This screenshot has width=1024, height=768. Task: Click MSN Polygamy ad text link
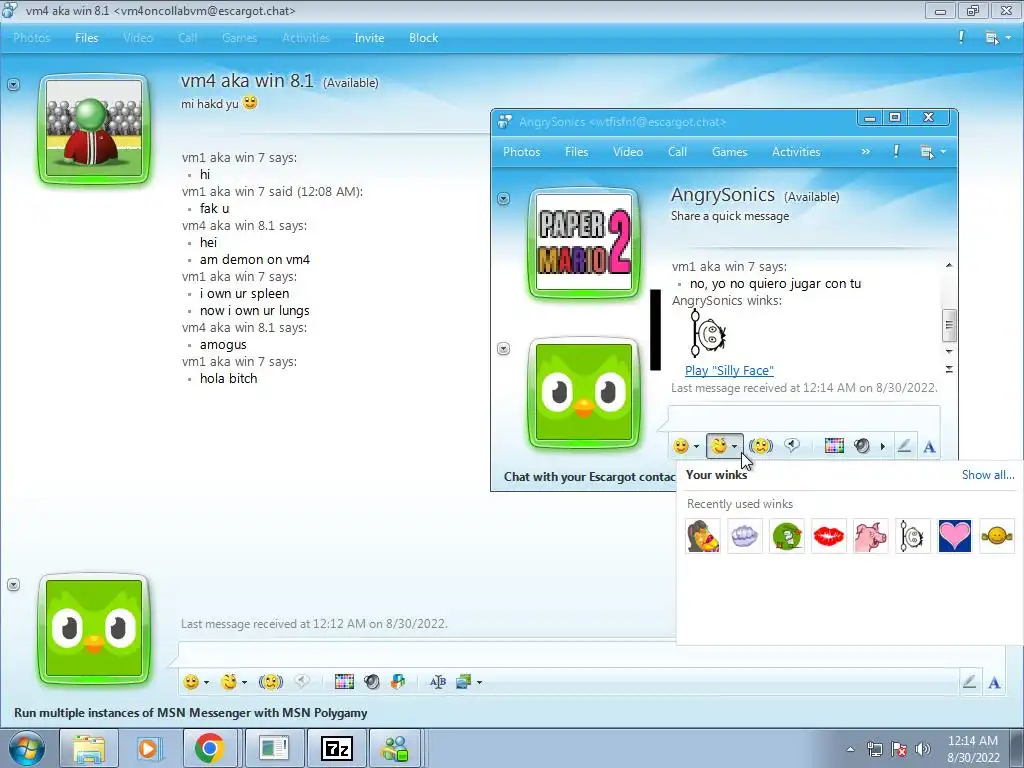pos(191,712)
